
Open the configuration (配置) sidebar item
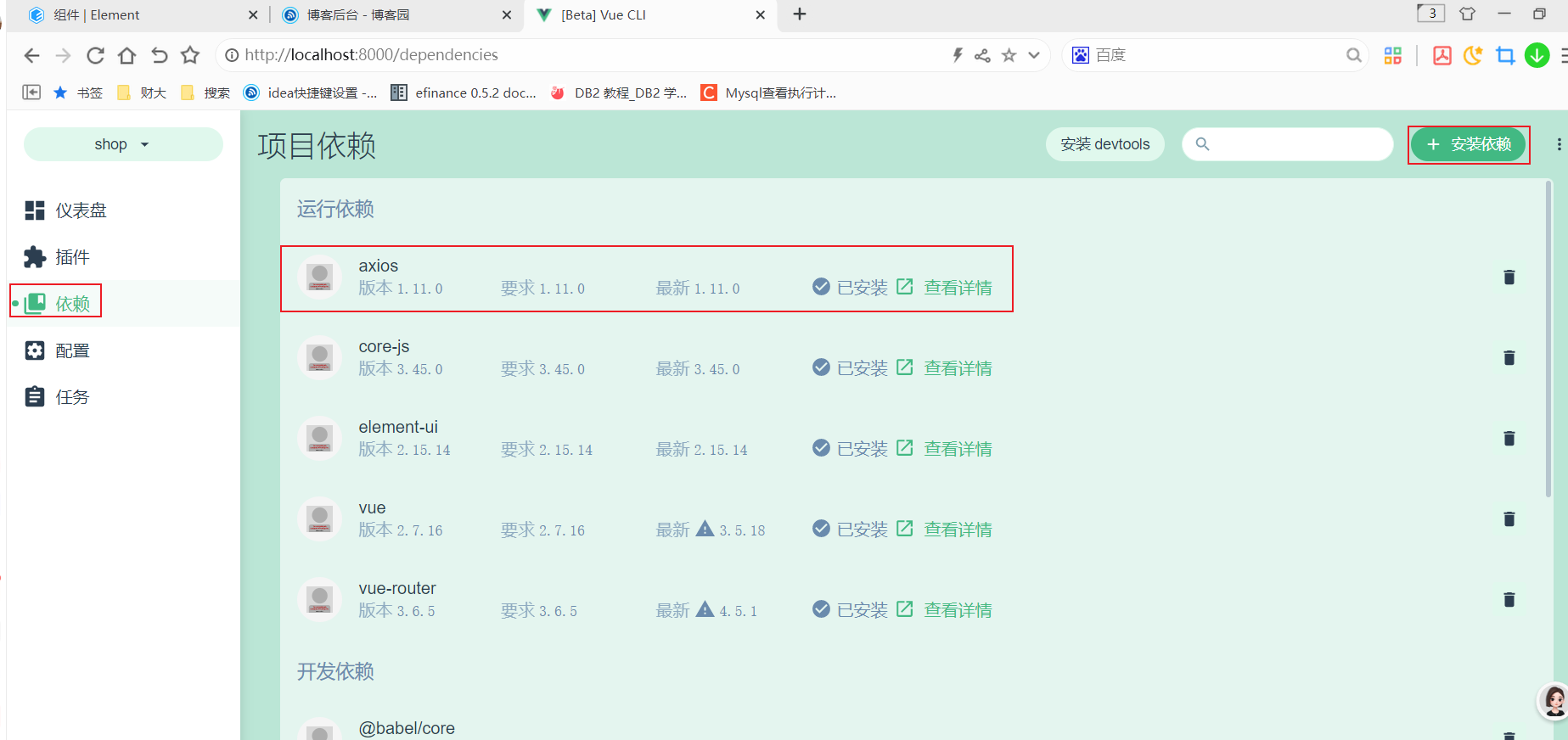coord(123,350)
